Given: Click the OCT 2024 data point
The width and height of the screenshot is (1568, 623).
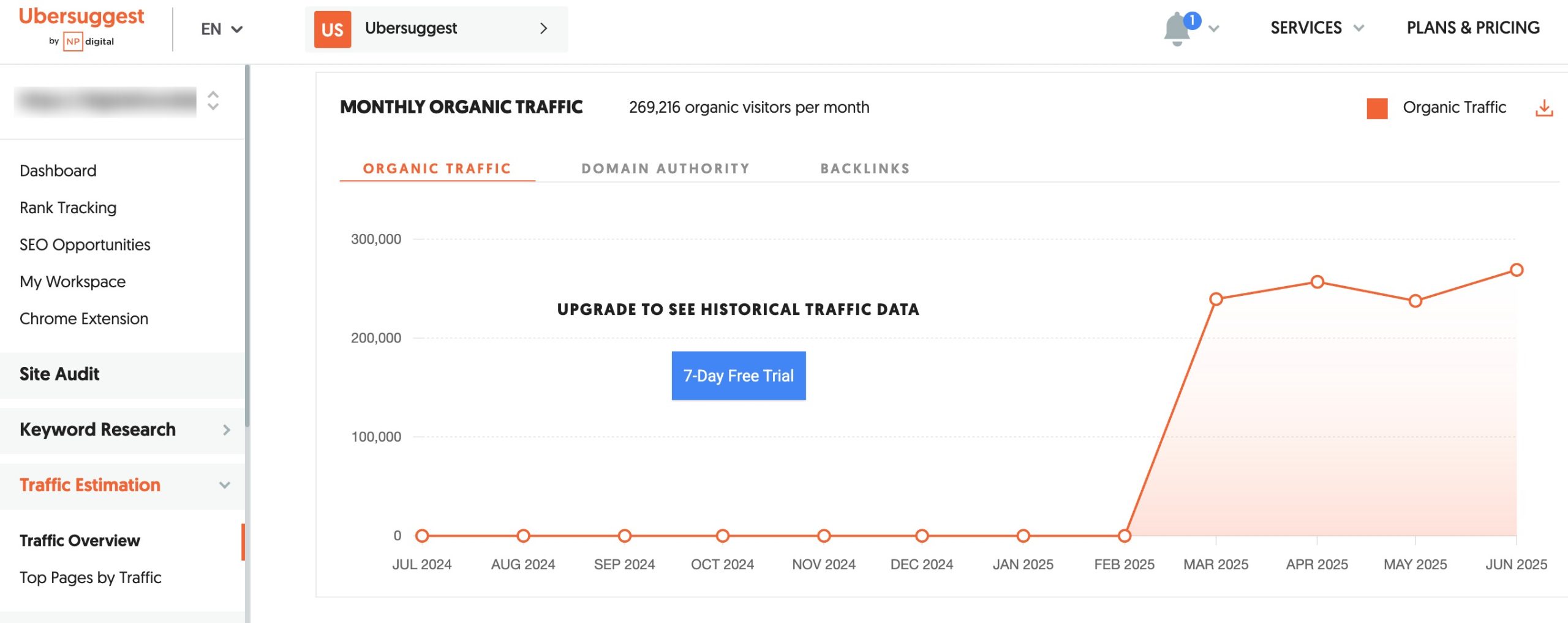Looking at the screenshot, I should 723,536.
